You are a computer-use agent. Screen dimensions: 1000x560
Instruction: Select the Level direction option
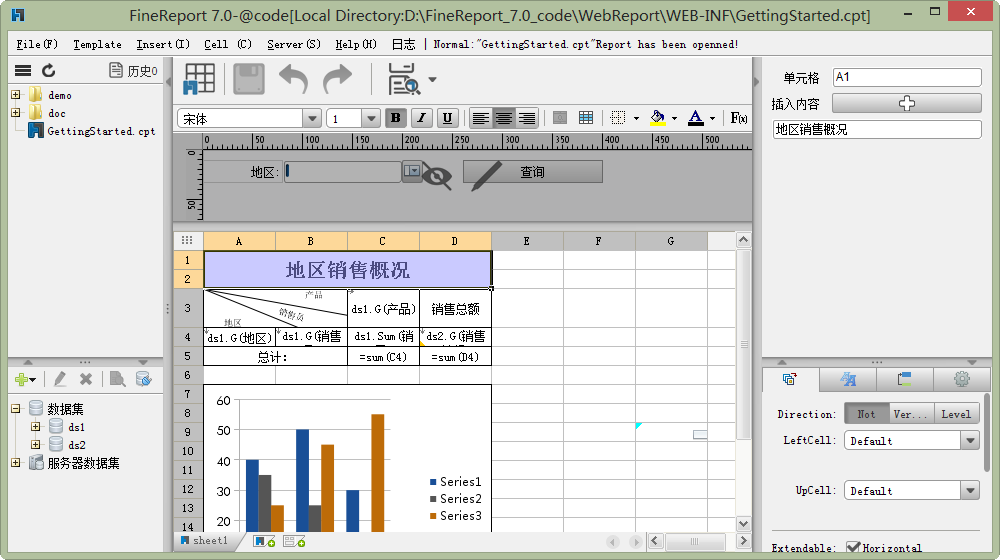[956, 414]
